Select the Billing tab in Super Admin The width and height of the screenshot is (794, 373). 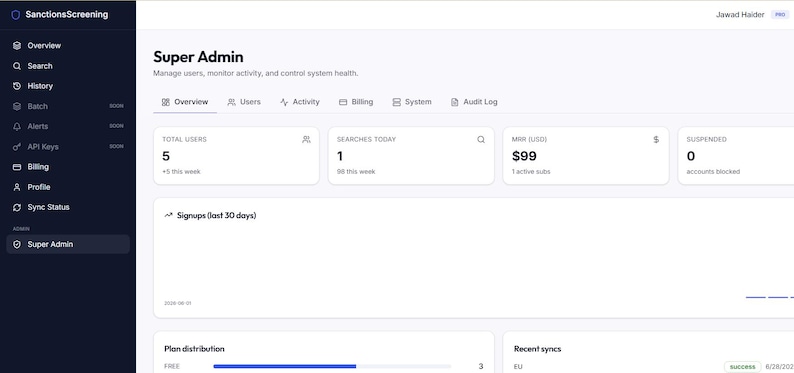(356, 102)
